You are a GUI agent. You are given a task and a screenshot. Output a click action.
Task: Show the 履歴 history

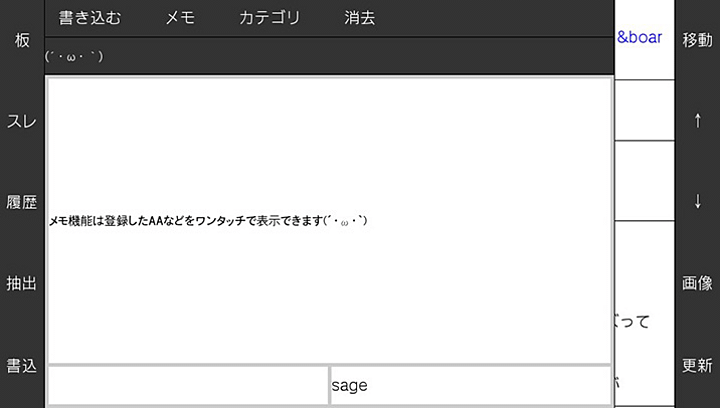(21, 202)
